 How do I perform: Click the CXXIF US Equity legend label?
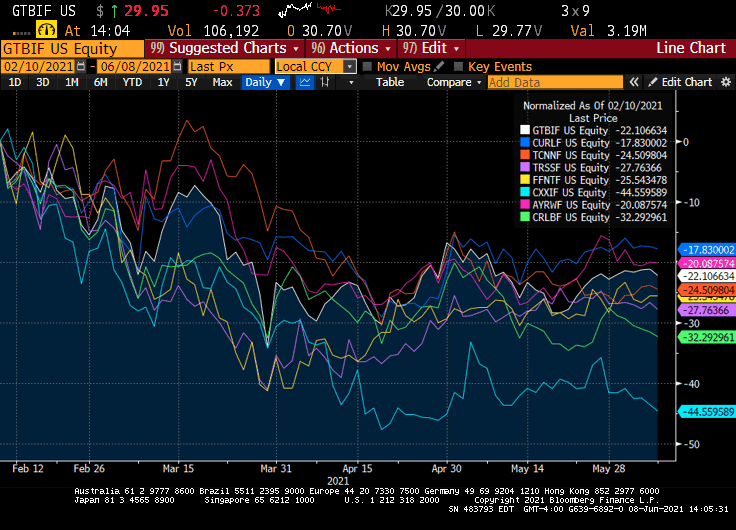(x=569, y=192)
